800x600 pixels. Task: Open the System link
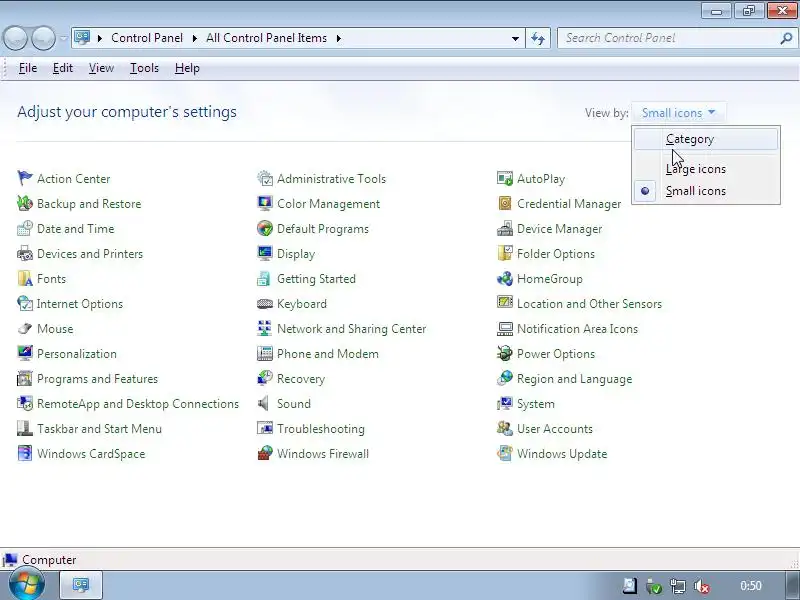(536, 404)
